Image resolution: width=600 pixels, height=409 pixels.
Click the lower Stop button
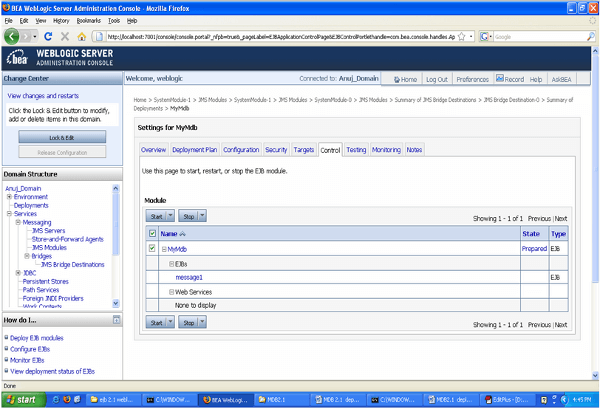coord(189,323)
